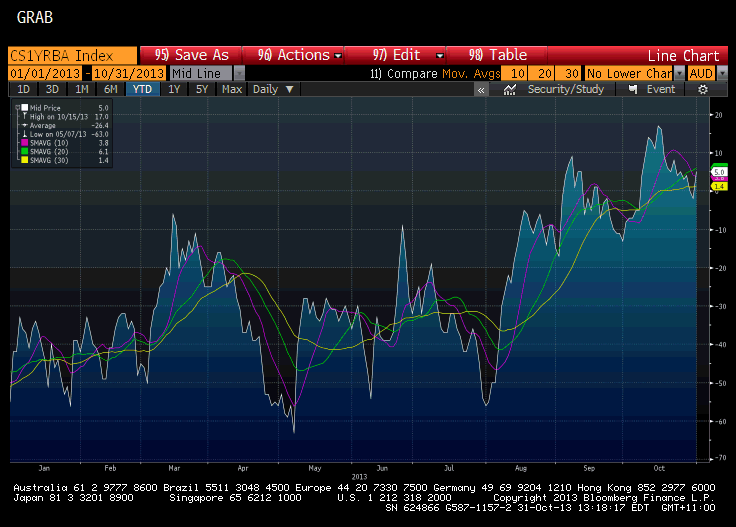Open the chart settings gear icon

703,89
